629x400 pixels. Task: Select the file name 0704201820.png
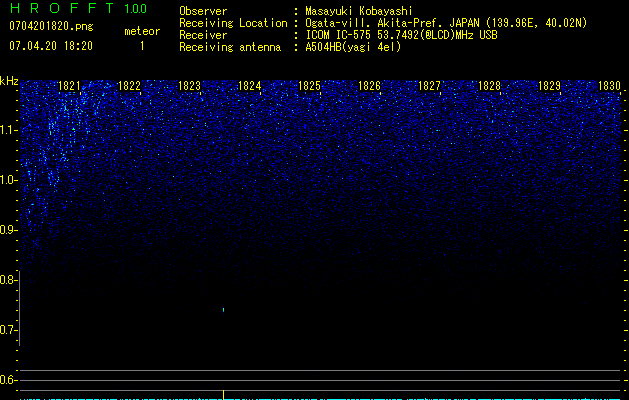[51, 26]
